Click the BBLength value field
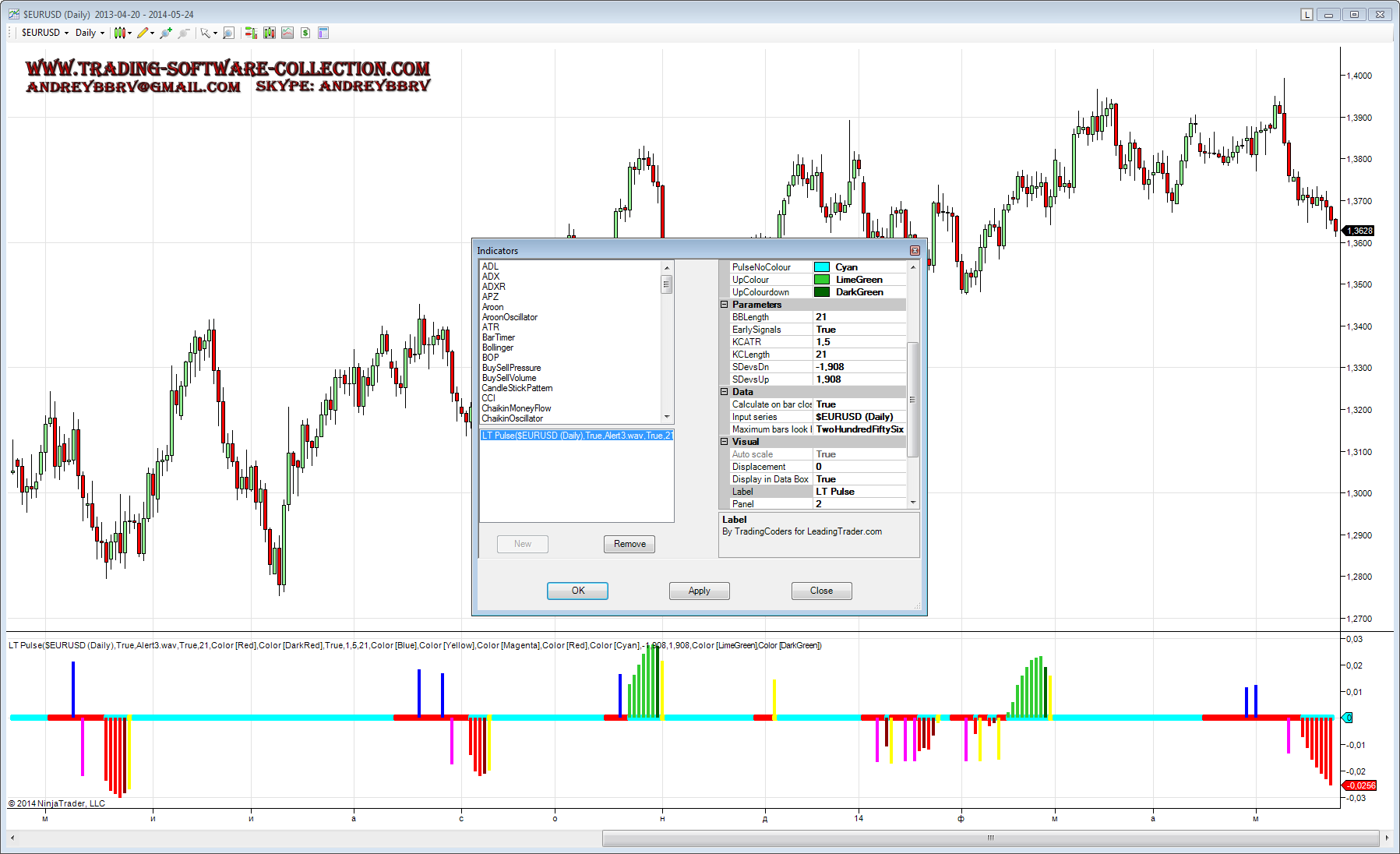 pos(859,317)
